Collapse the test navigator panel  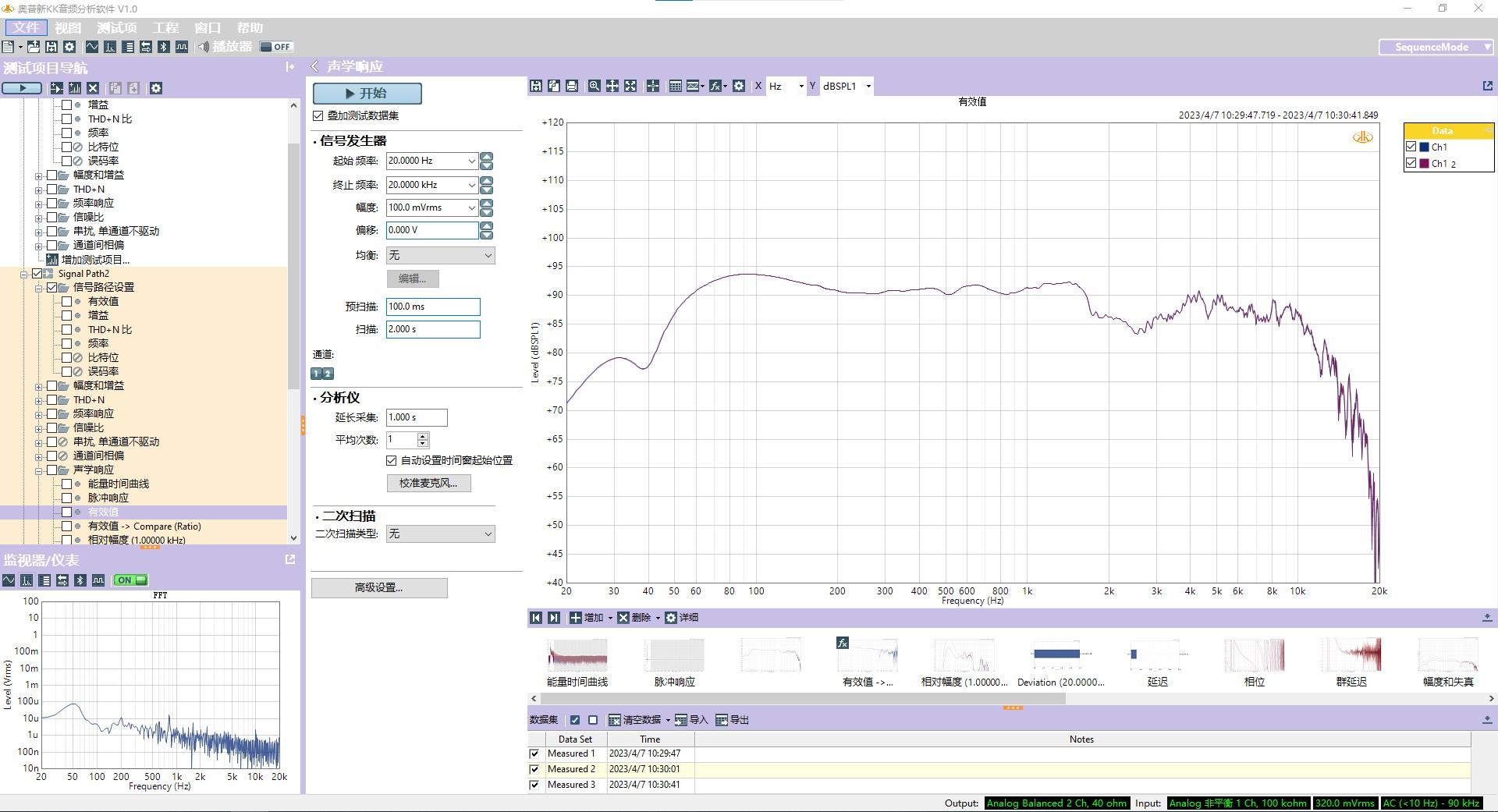coord(290,67)
